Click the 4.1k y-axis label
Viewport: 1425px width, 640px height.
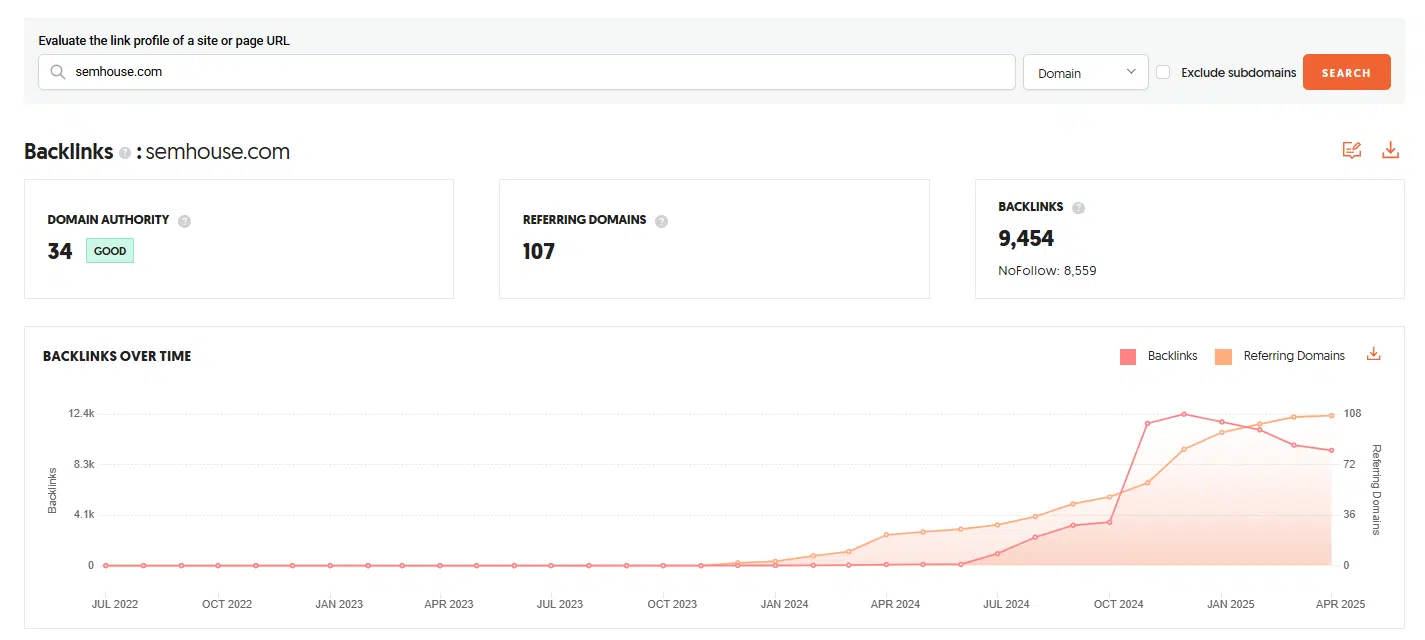click(x=83, y=514)
